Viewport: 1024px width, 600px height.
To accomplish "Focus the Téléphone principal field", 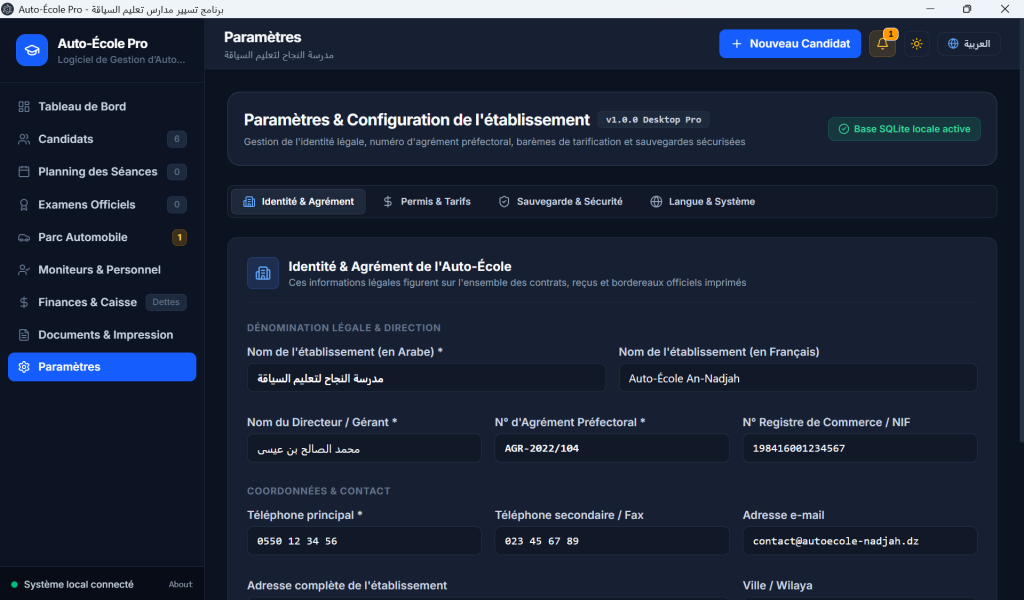I will pos(364,541).
